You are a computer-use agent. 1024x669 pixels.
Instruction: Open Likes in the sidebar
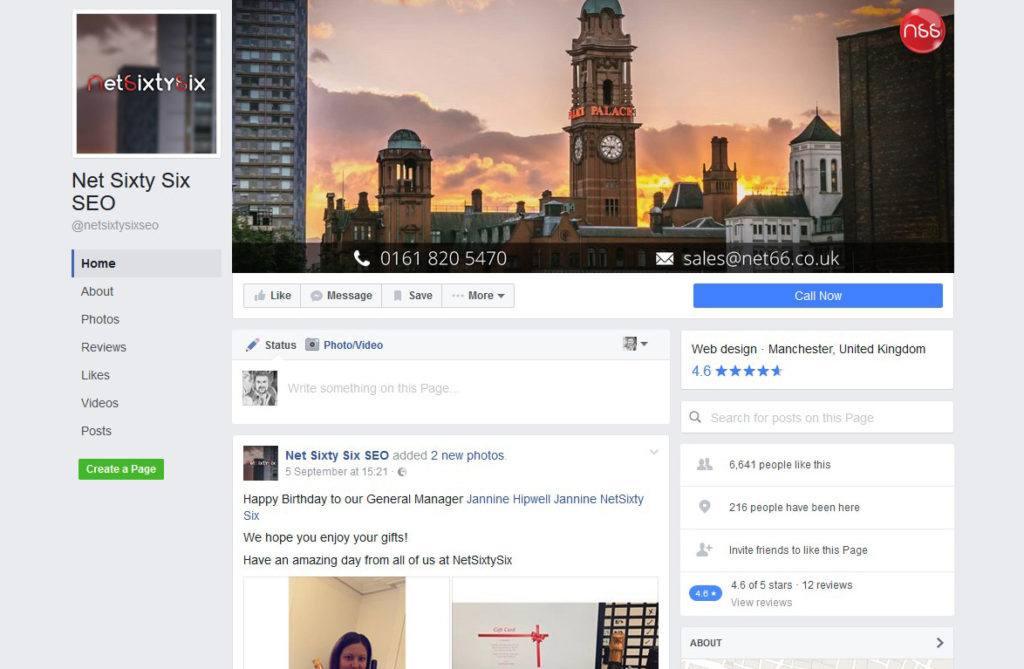pos(95,375)
